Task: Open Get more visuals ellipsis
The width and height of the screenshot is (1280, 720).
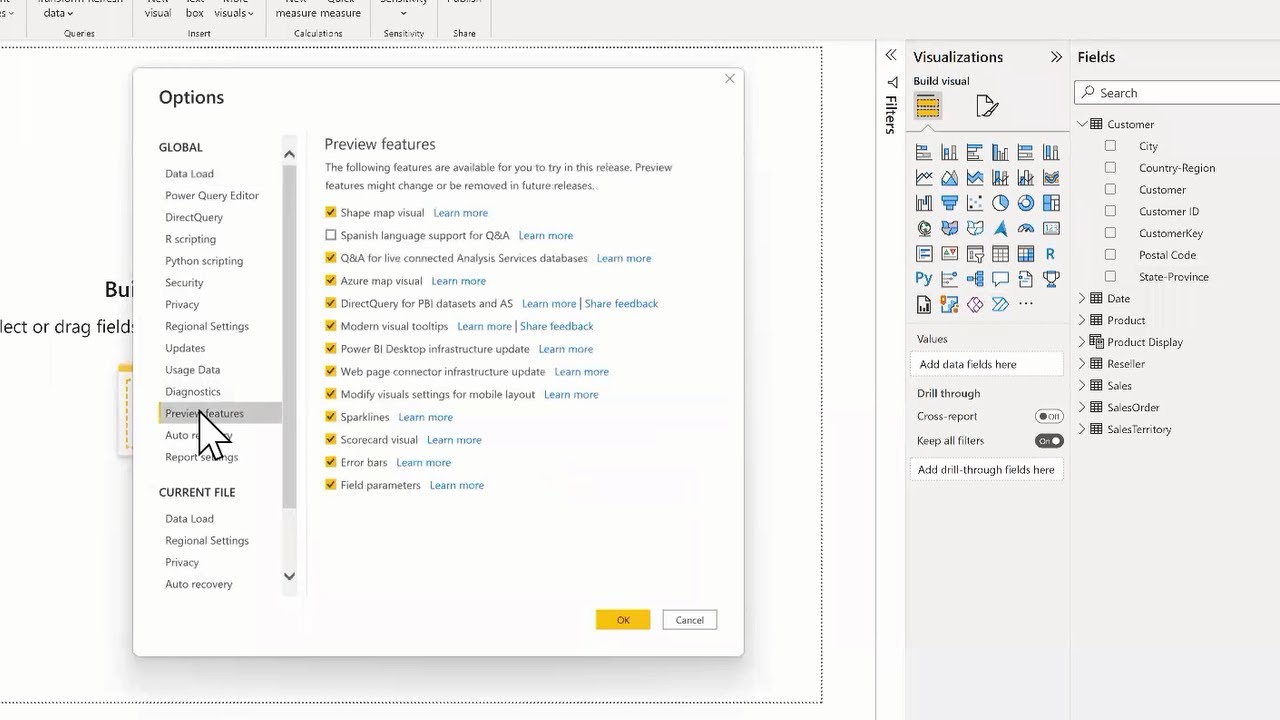Action: [1026, 304]
